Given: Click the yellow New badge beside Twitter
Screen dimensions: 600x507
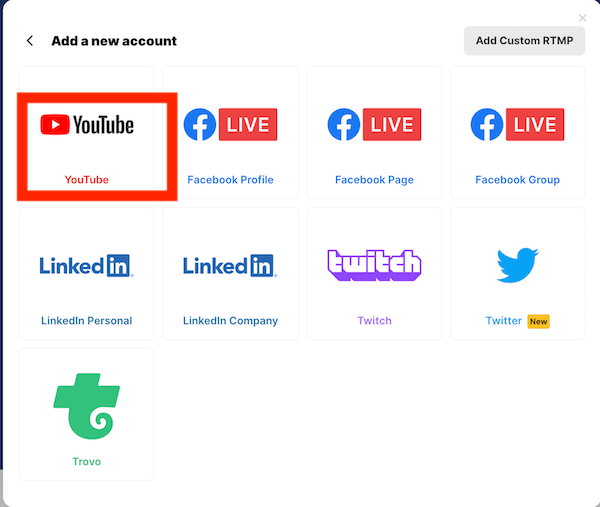Looking at the screenshot, I should pyautogui.click(x=538, y=321).
